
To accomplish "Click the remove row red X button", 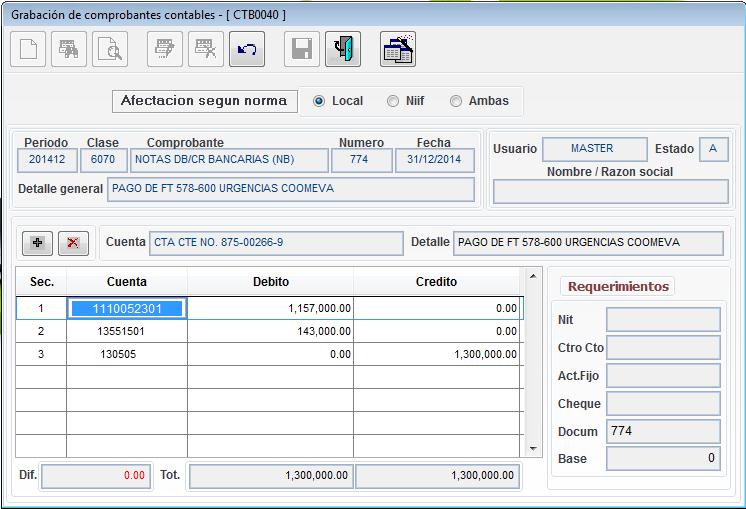I will click(x=73, y=243).
